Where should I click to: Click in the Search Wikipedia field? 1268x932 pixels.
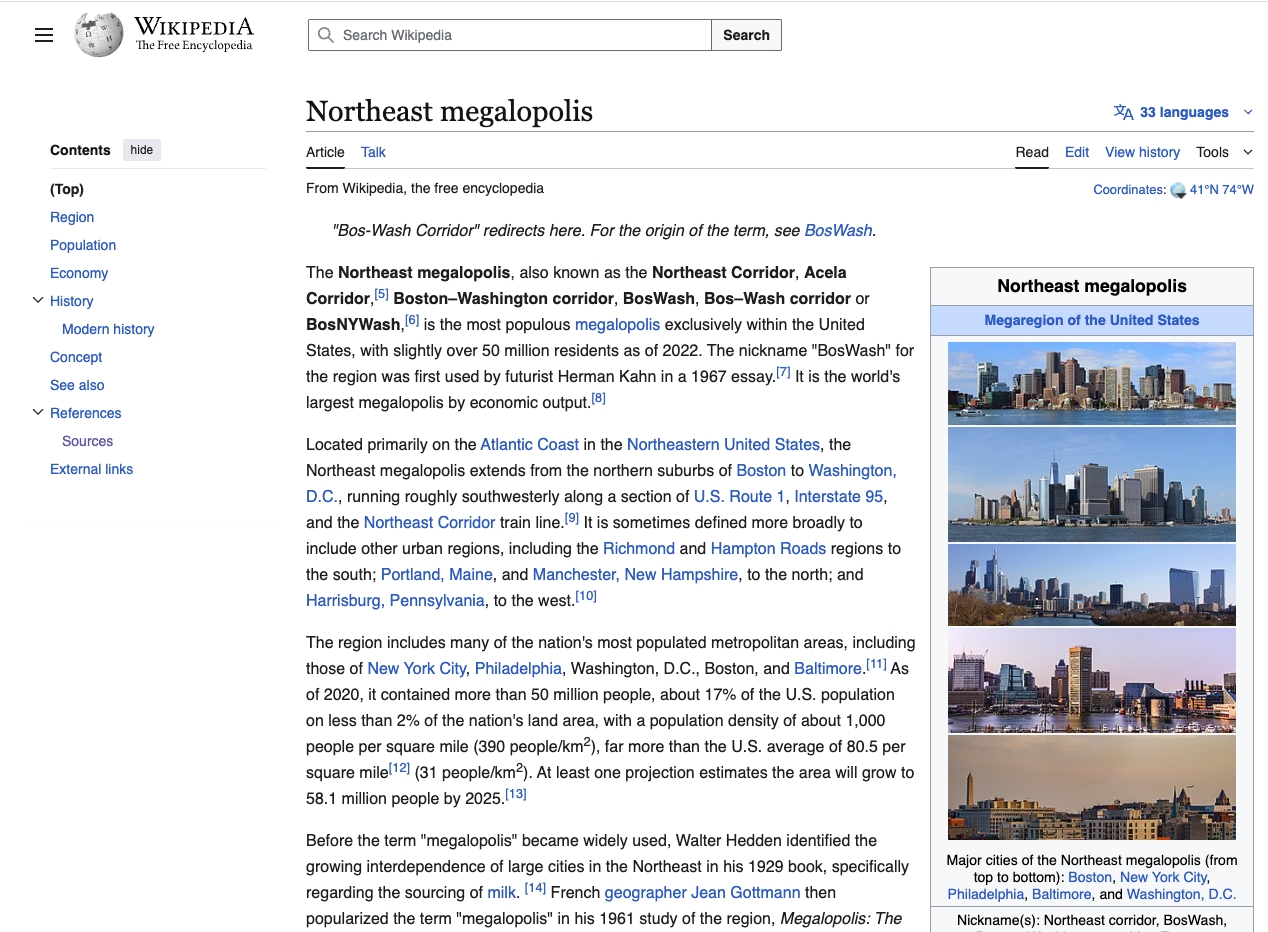[x=520, y=35]
